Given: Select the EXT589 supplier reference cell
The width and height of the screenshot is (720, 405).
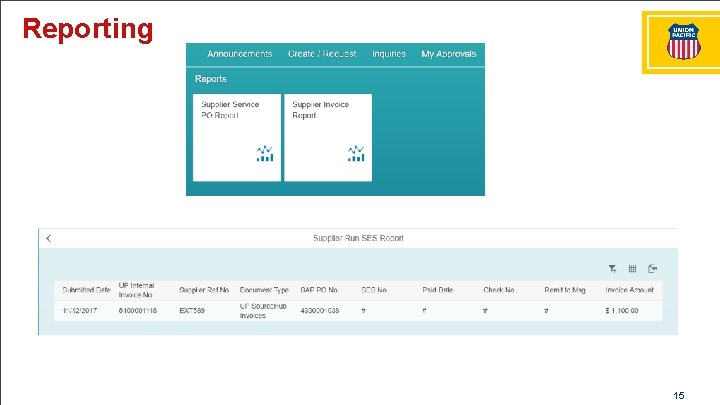Looking at the screenshot, I should 192,311.
